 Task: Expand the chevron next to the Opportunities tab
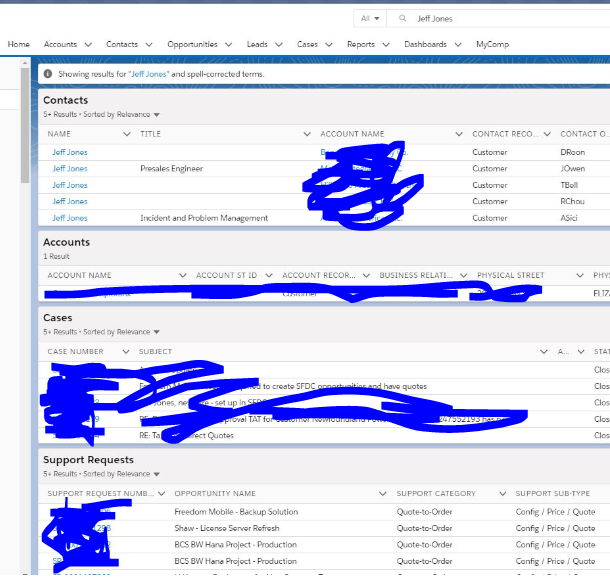[229, 45]
